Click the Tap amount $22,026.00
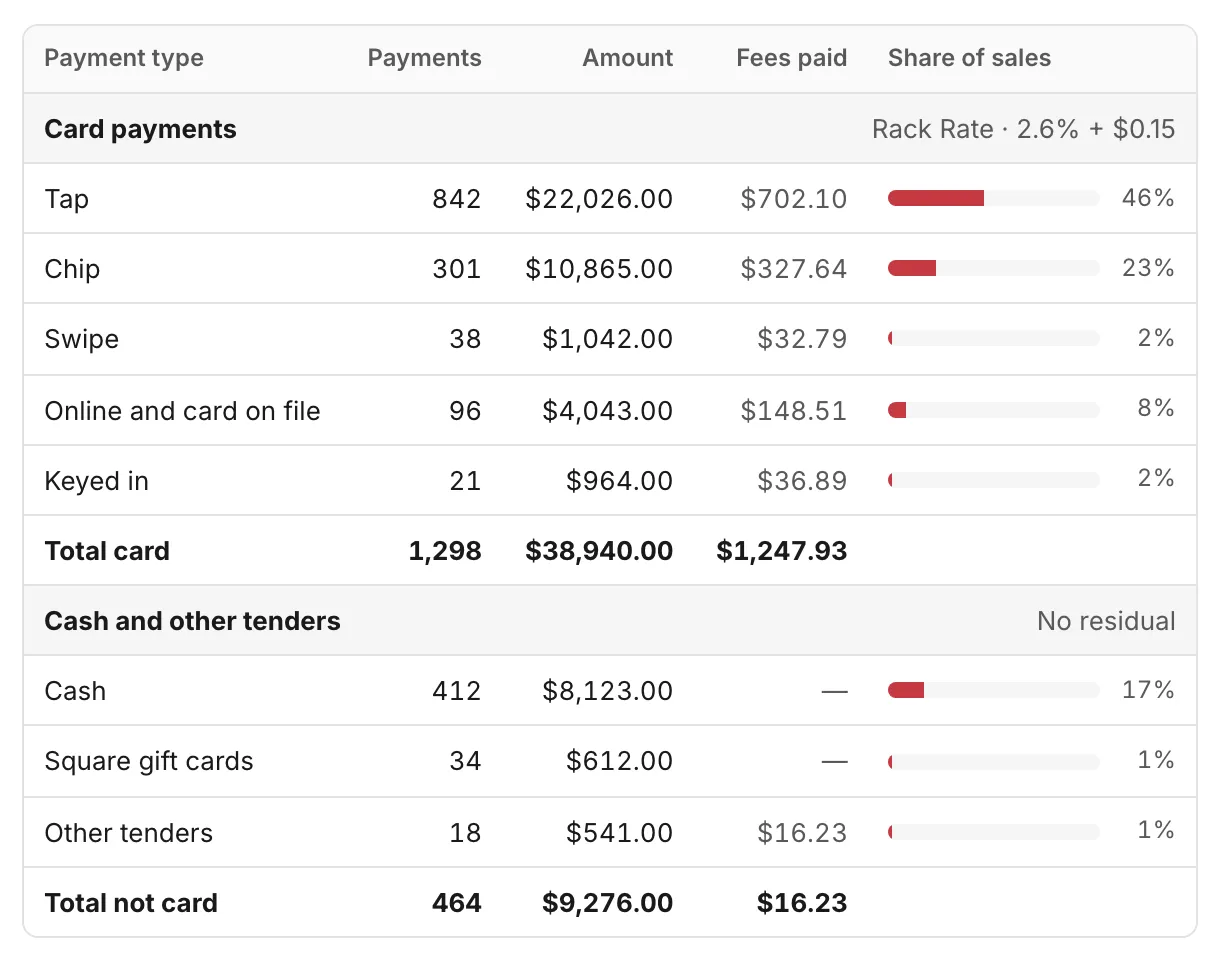This screenshot has height=960, width=1220. pos(599,199)
